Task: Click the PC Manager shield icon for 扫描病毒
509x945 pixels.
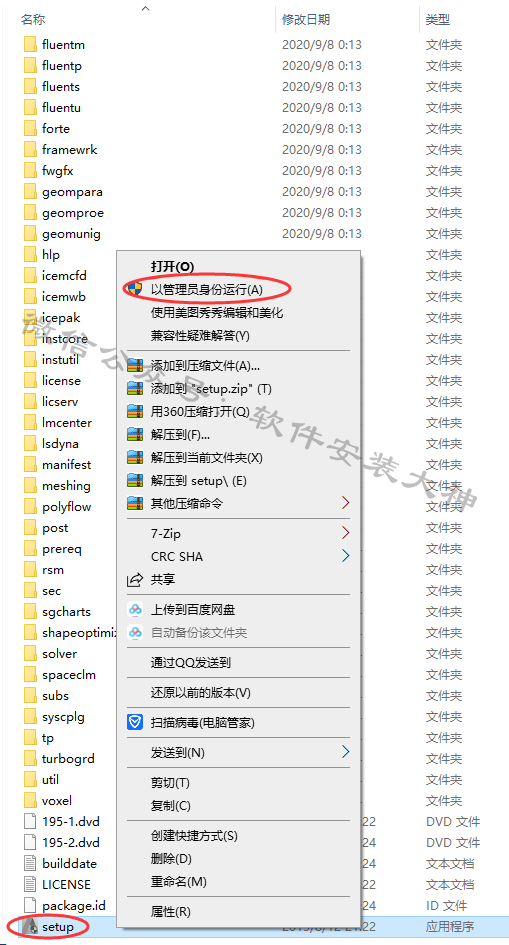Action: 135,722
